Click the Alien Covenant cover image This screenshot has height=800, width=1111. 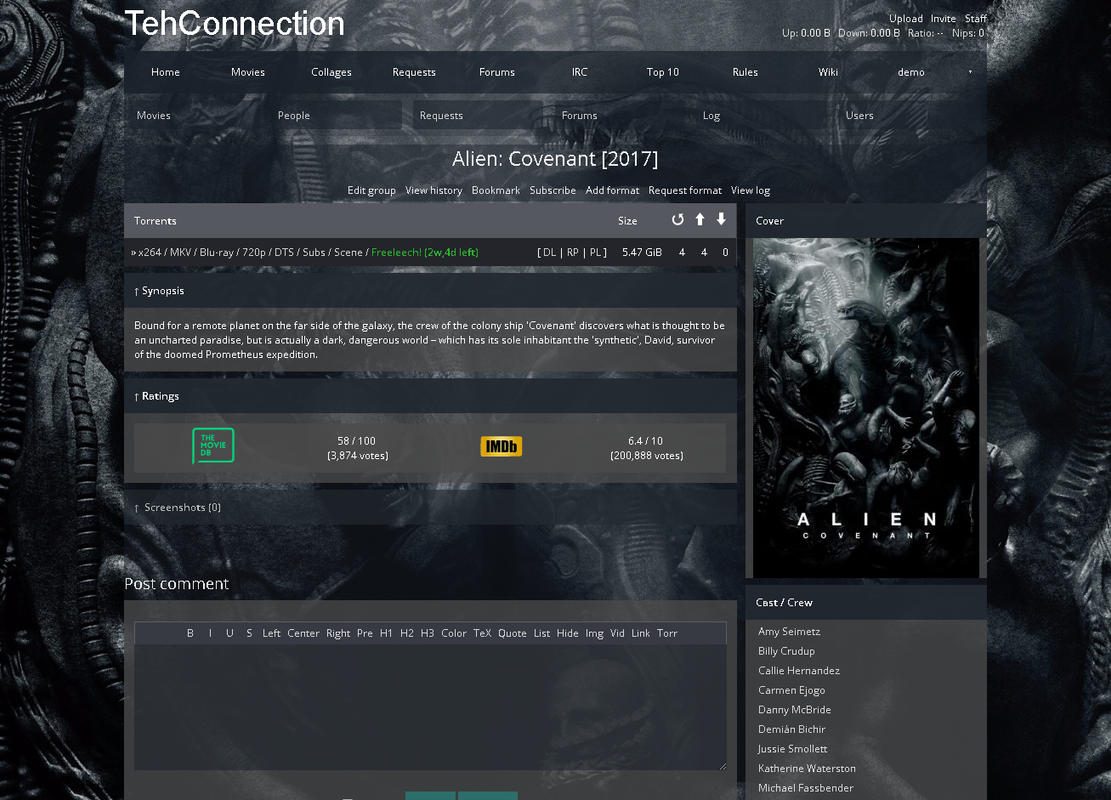(866, 407)
